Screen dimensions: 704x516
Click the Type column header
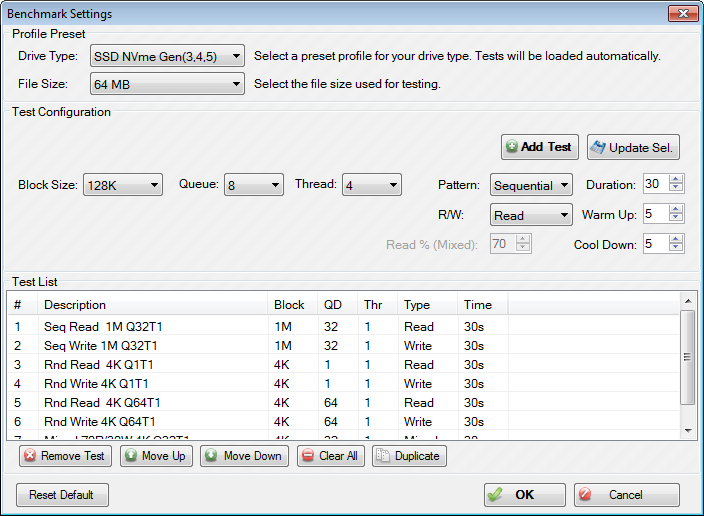[427, 304]
